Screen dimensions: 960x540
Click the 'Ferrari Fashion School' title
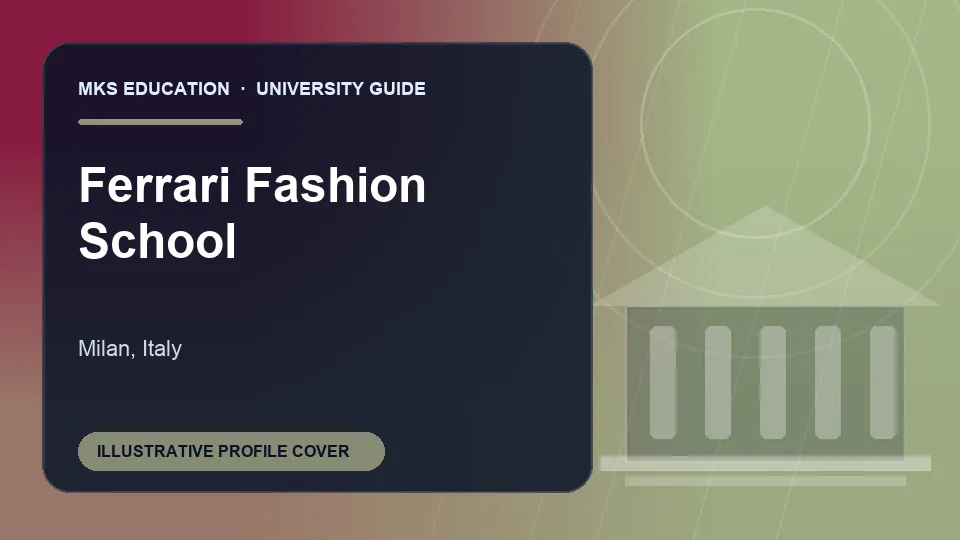pos(252,212)
